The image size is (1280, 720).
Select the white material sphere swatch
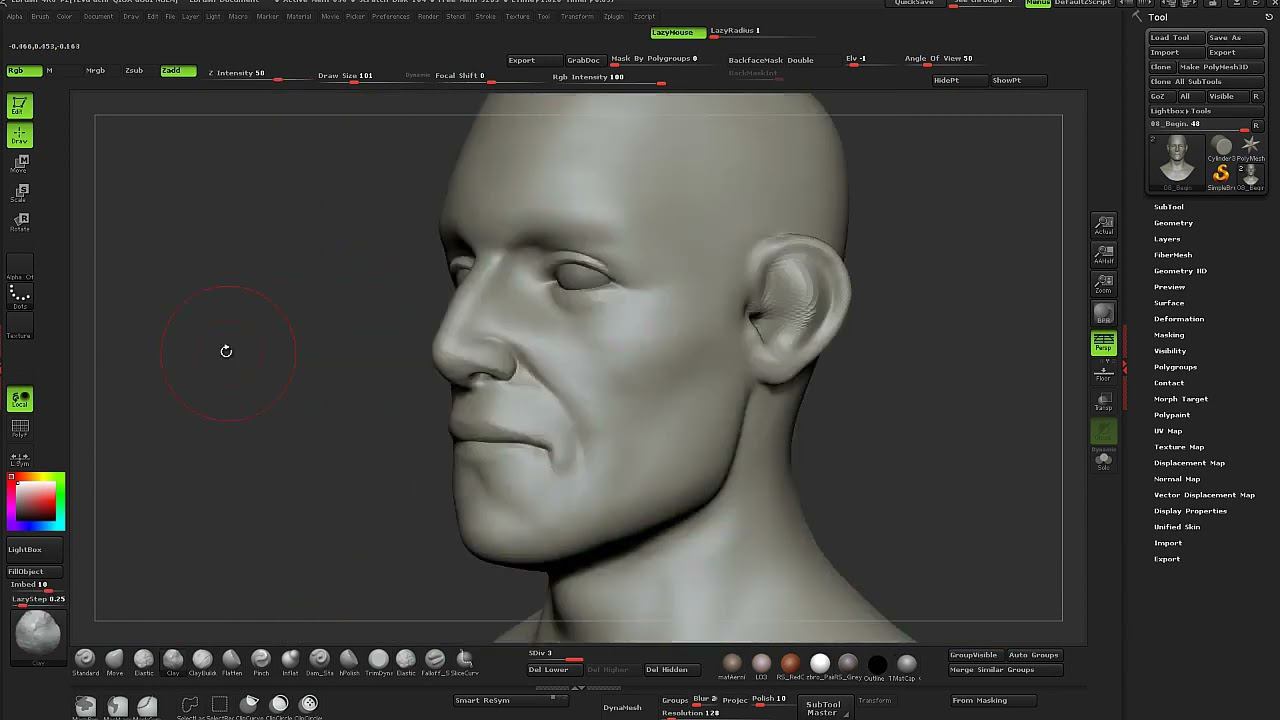pyautogui.click(x=819, y=662)
